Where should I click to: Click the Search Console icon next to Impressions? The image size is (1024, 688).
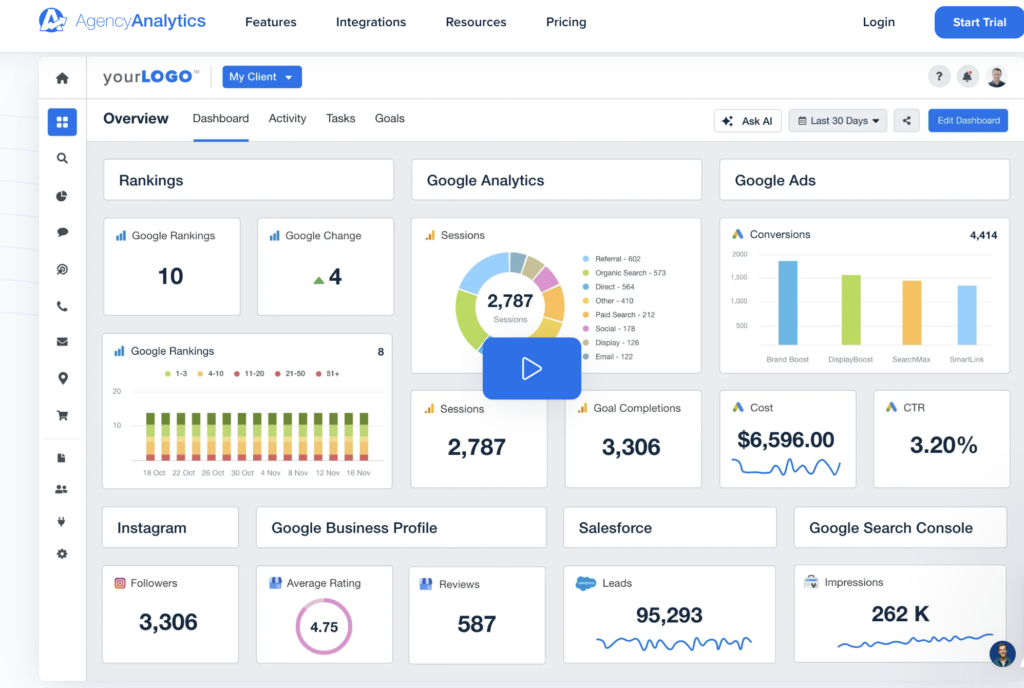coord(811,582)
